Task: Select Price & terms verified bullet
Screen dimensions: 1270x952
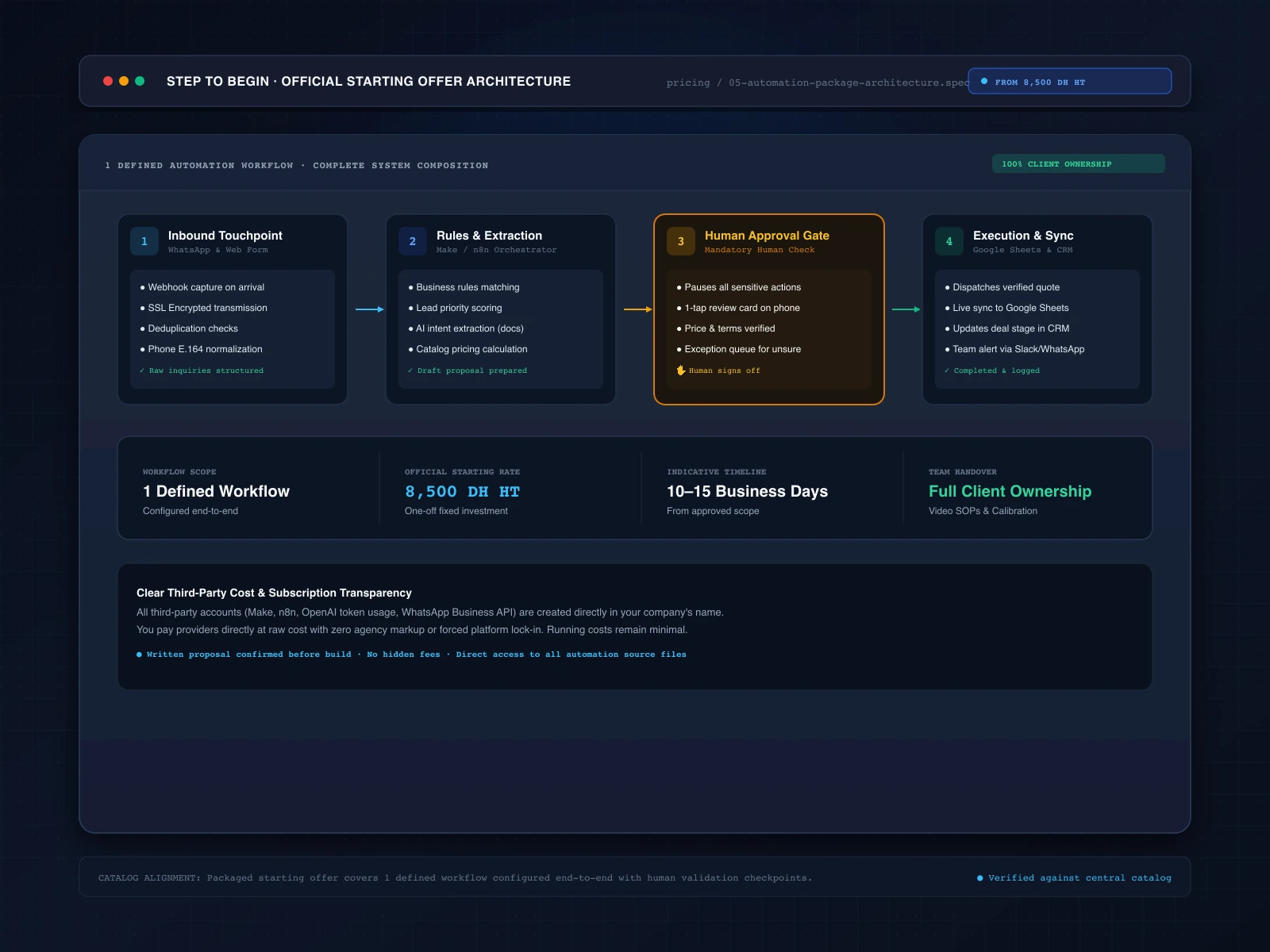Action: (726, 328)
